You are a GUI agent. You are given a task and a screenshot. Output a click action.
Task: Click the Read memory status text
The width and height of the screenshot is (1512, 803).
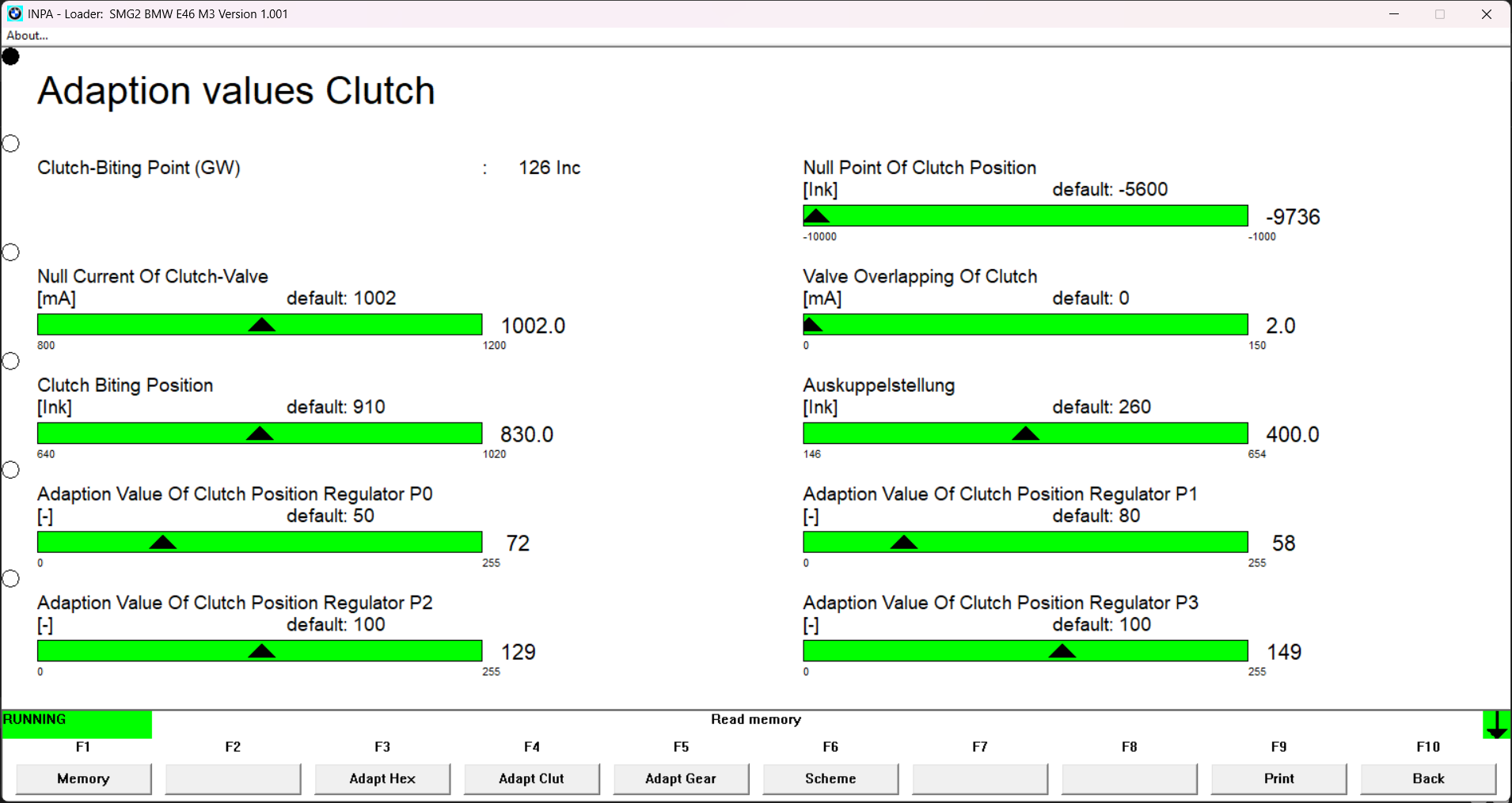756,719
